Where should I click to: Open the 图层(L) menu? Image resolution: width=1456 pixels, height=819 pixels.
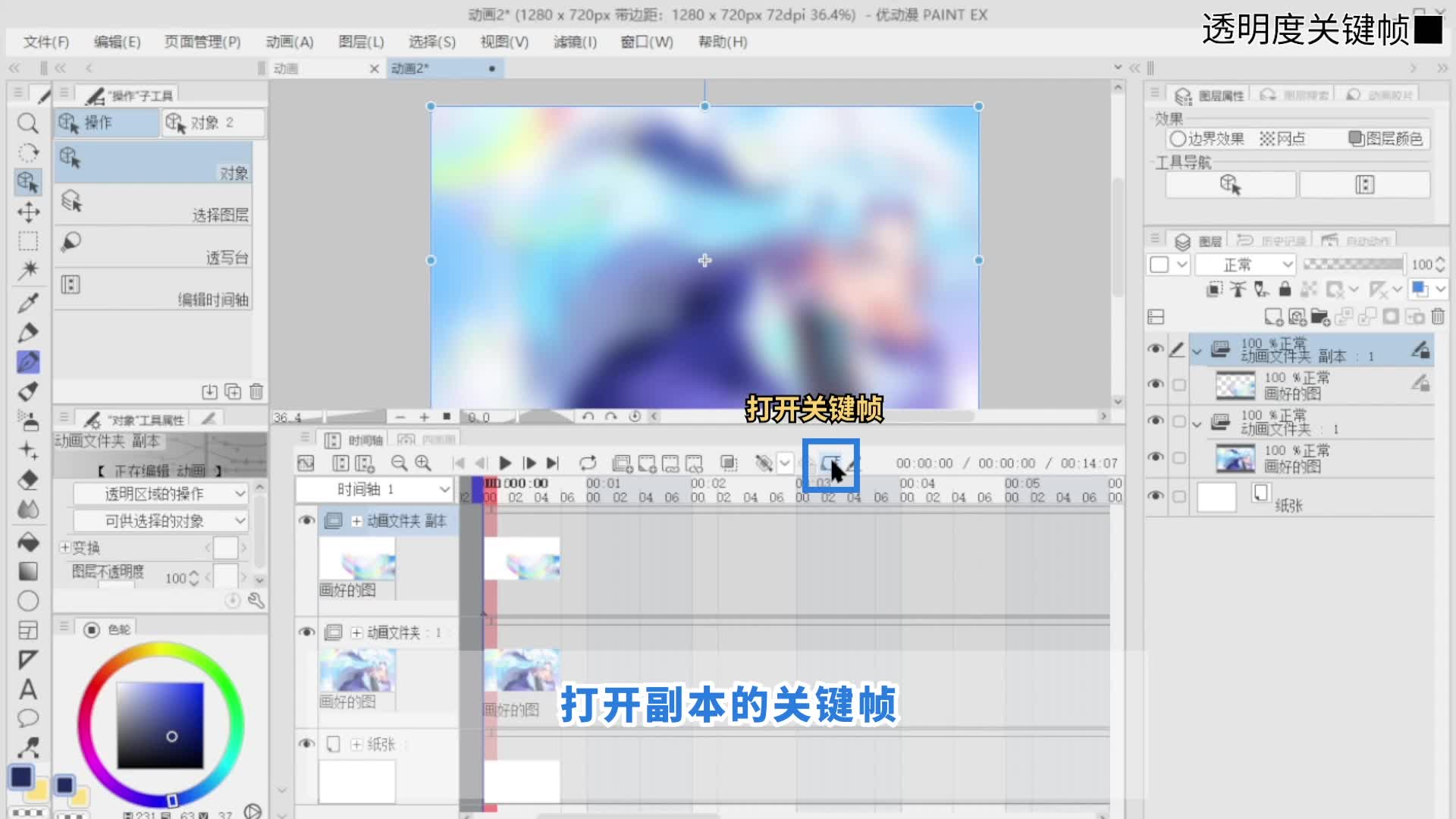pyautogui.click(x=361, y=42)
